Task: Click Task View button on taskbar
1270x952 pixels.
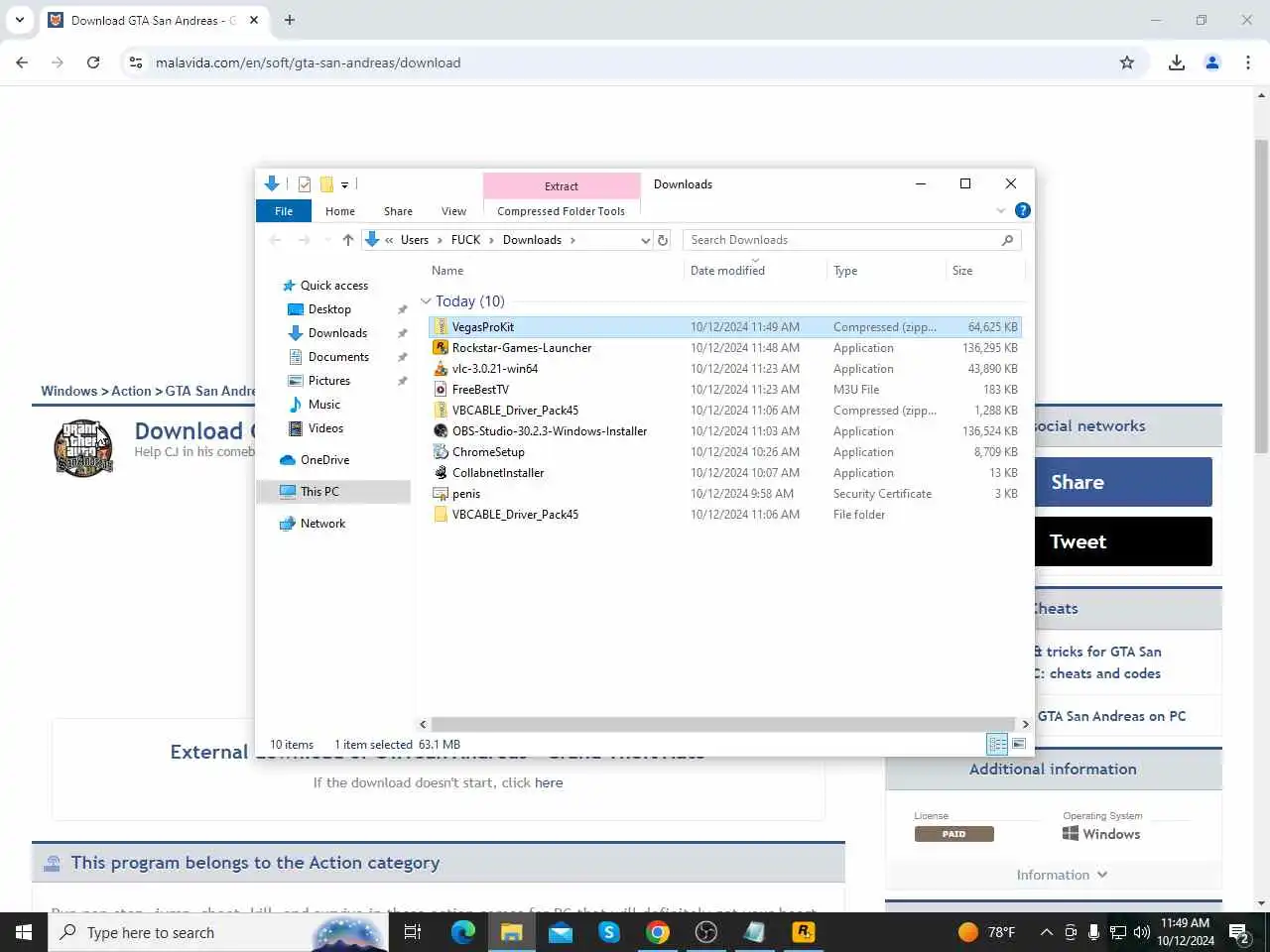Action: click(x=413, y=932)
